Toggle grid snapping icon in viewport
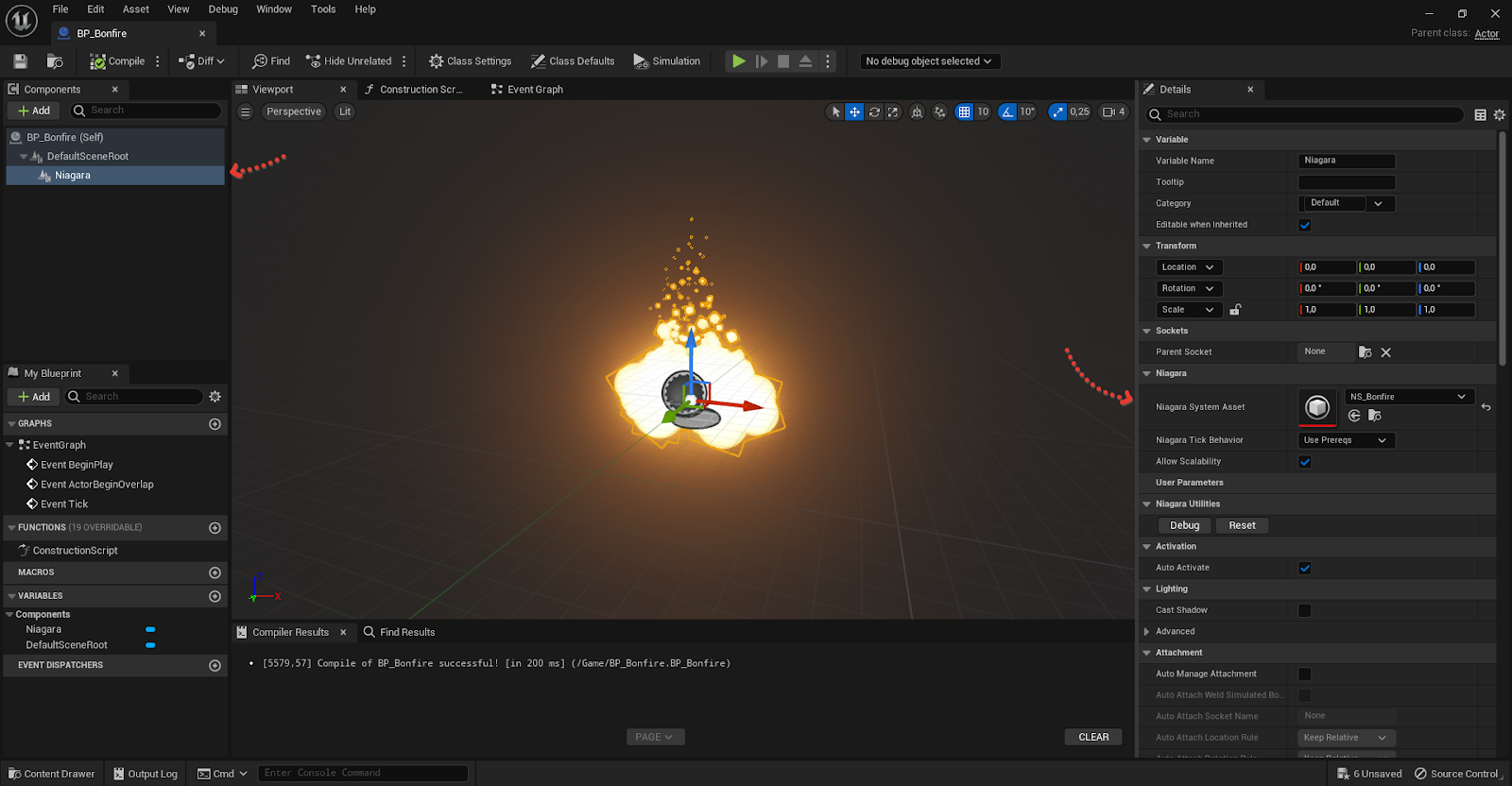Screen dimensions: 1512x786 click(964, 111)
